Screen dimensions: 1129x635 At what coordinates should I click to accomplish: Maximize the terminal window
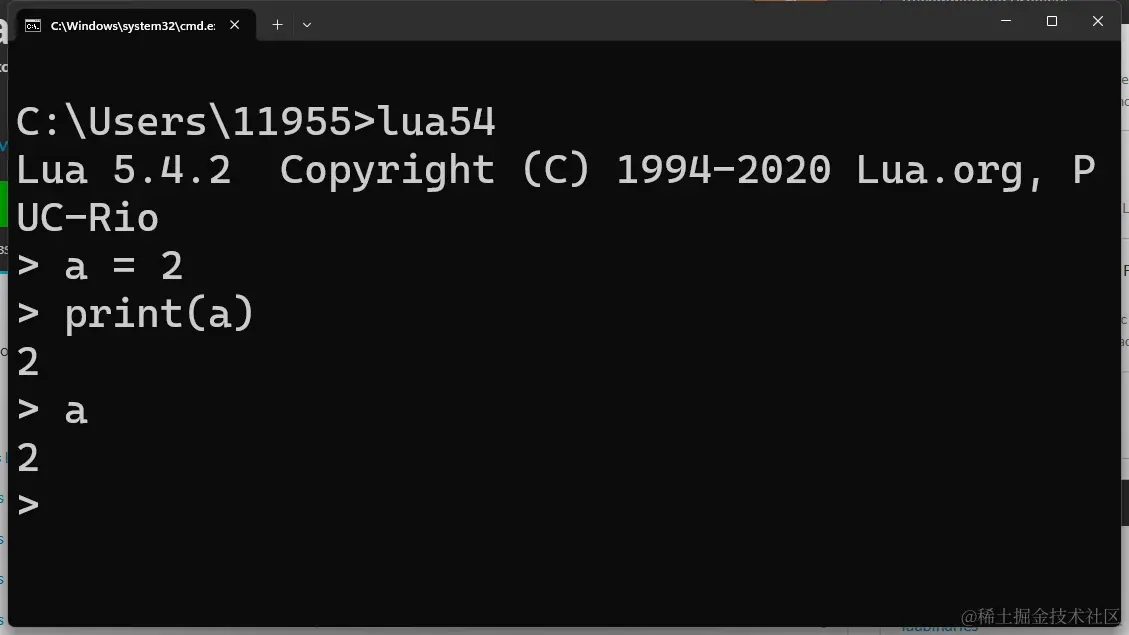point(1051,21)
